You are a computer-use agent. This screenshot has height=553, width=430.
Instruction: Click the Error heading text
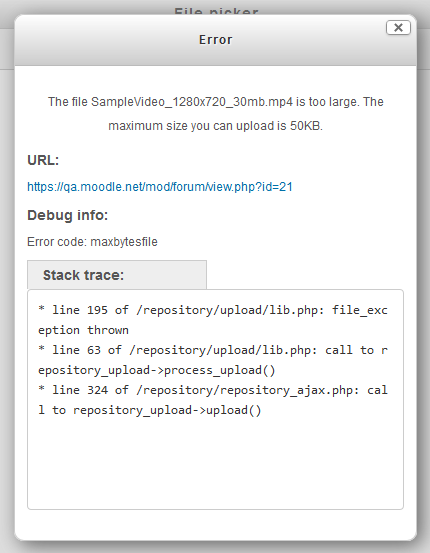(x=216, y=40)
